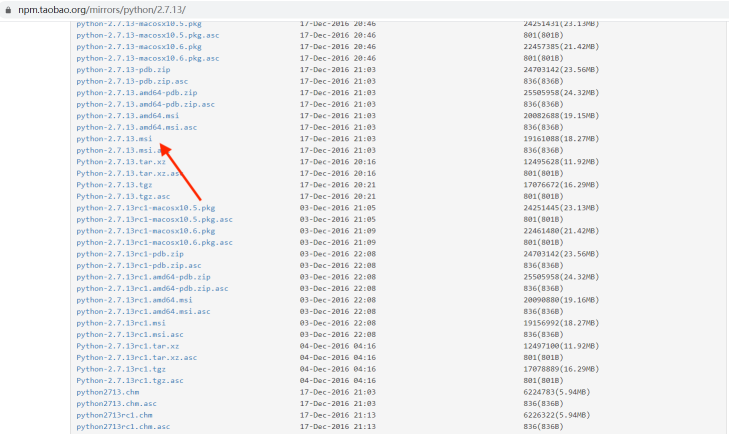This screenshot has width=729, height=434.
Task: Open Python-2.7.13rc1.tar.xz.asc link
Action: (137, 357)
